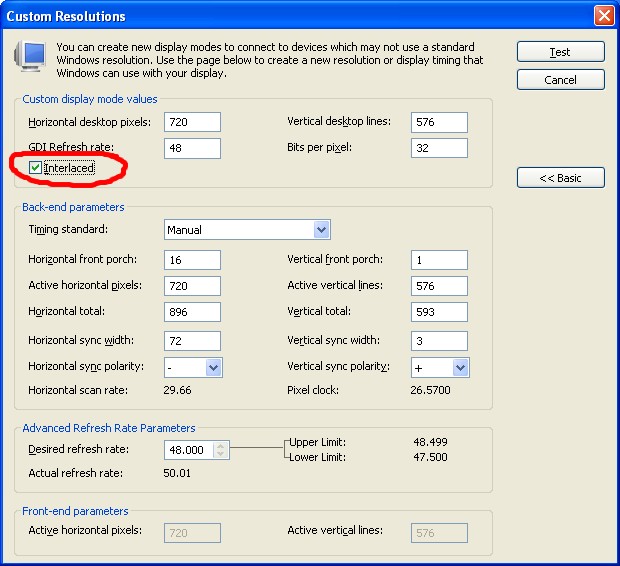
Task: Click the Vertical front porch field
Action: [439, 260]
